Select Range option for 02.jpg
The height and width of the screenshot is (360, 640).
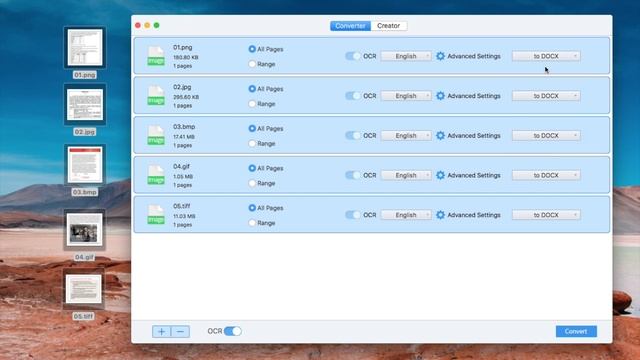pyautogui.click(x=252, y=104)
